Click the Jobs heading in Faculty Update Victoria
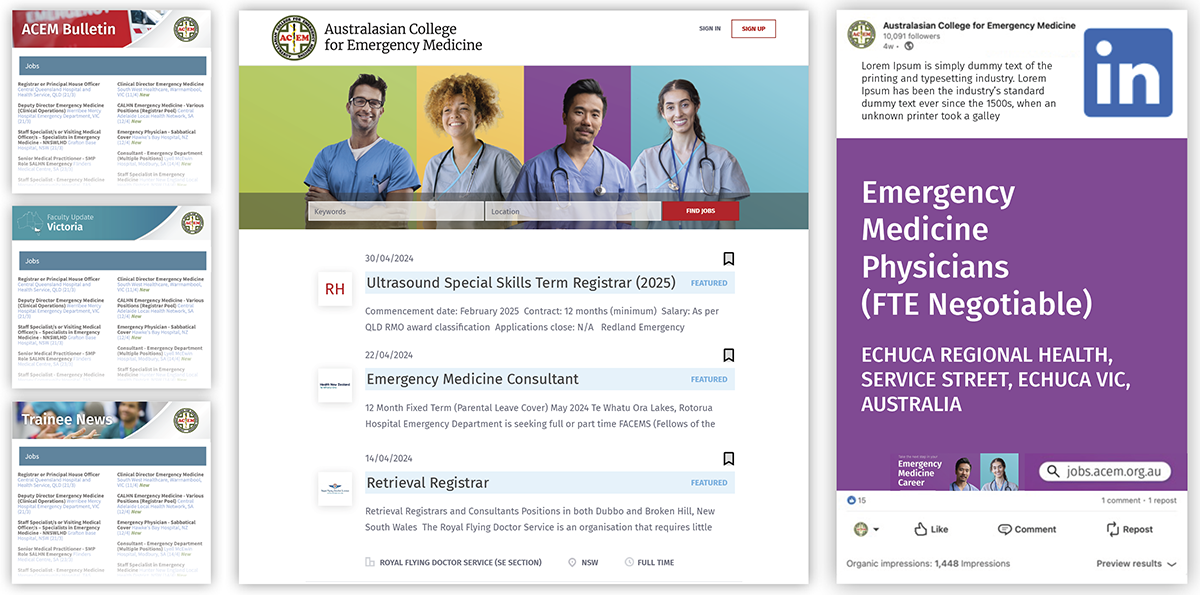This screenshot has height=595, width=1200. click(x=113, y=260)
